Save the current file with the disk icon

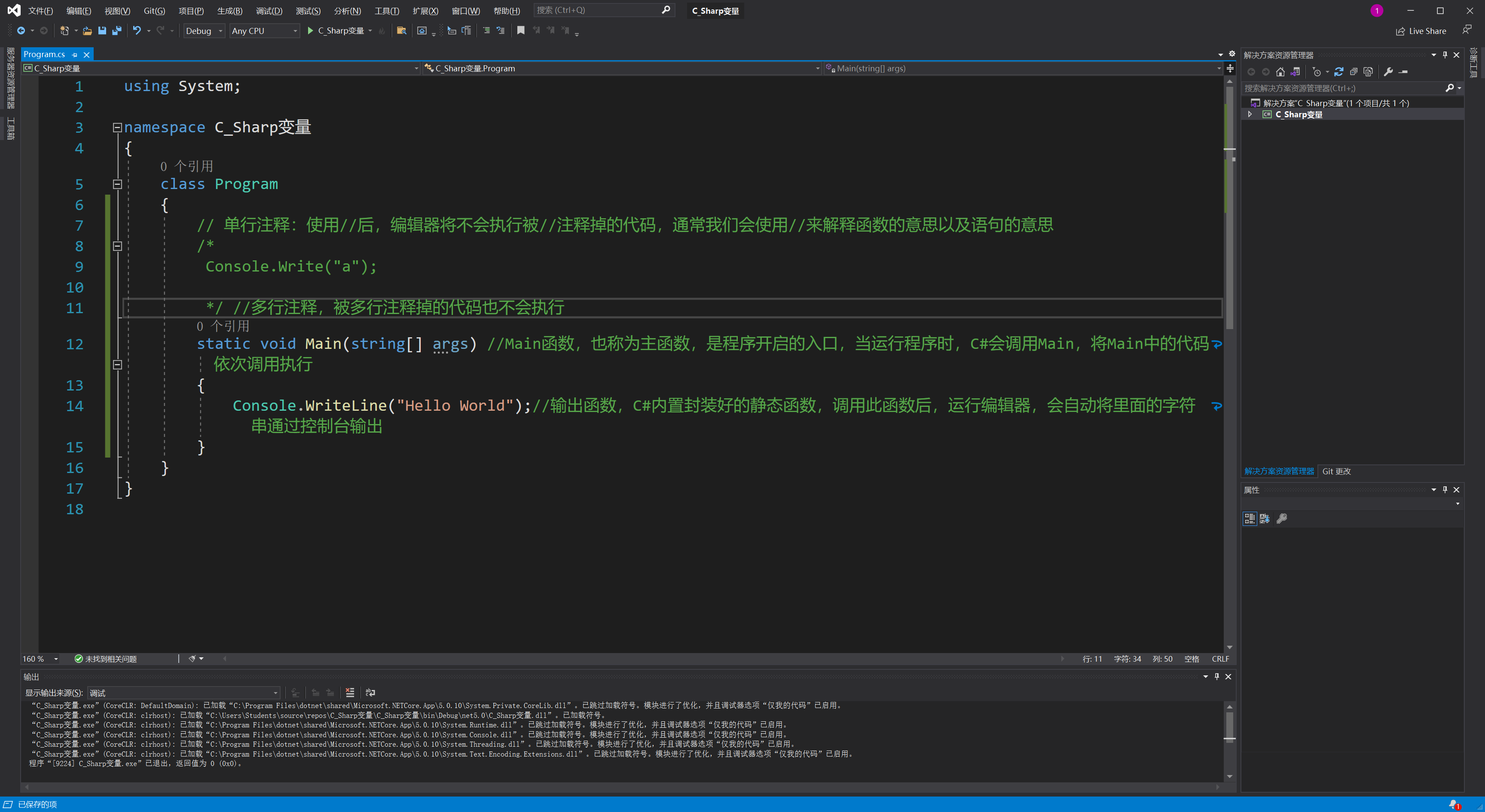click(102, 31)
